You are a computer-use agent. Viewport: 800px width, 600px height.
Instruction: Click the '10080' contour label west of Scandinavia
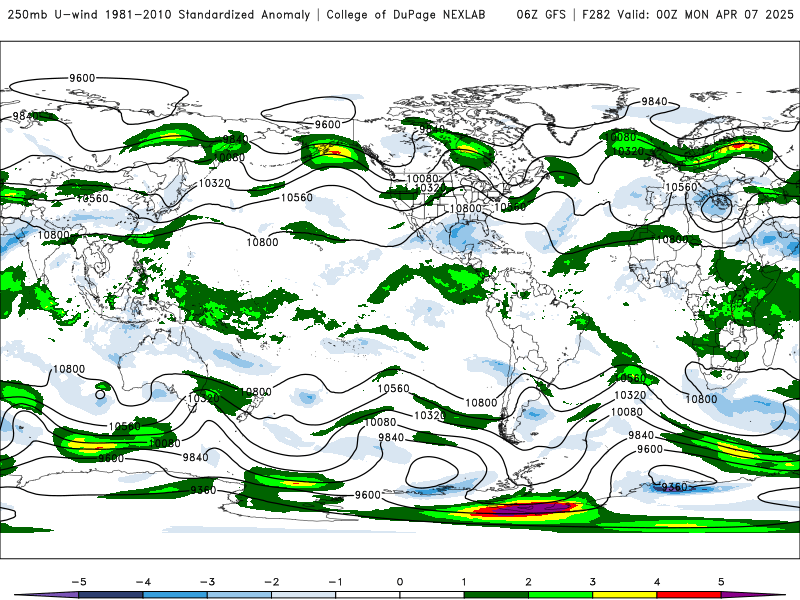[x=620, y=137]
